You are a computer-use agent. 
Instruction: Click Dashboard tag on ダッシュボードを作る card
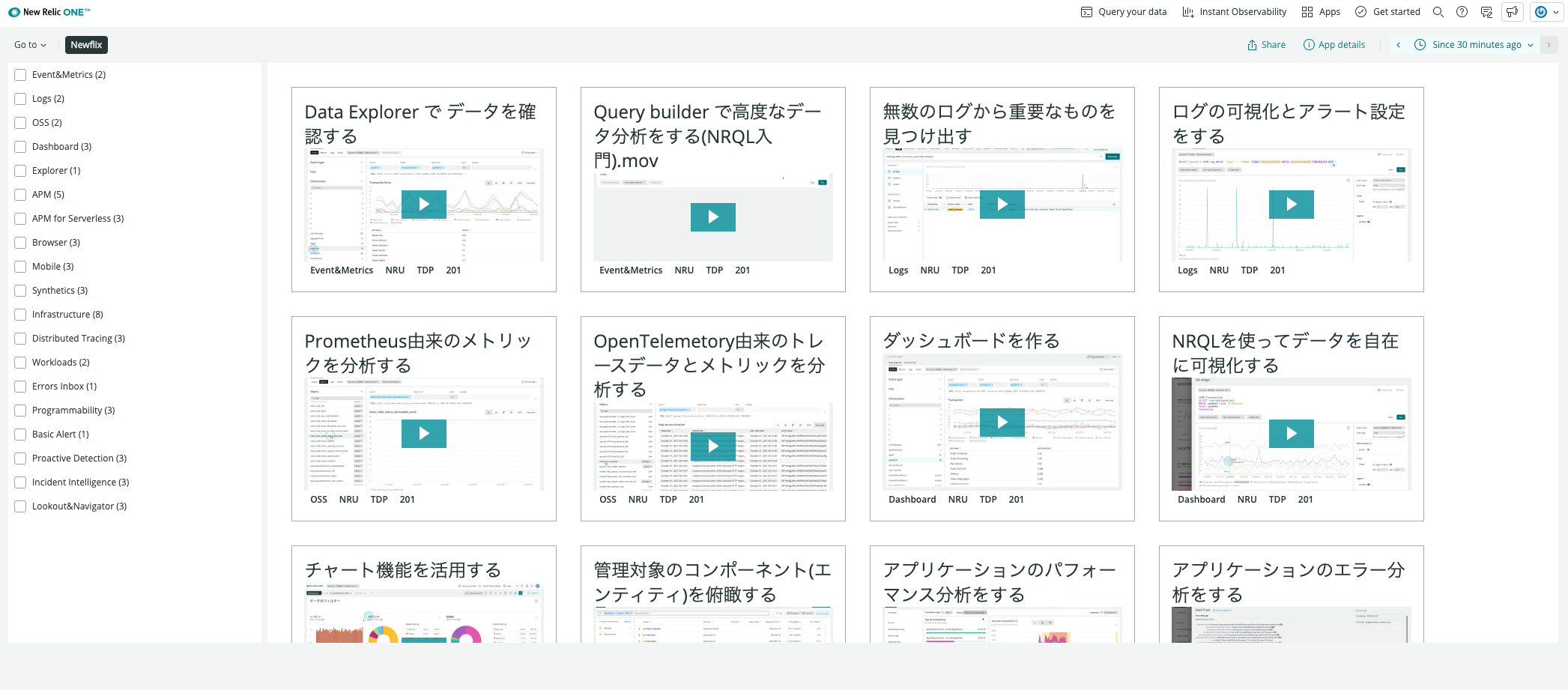point(912,500)
